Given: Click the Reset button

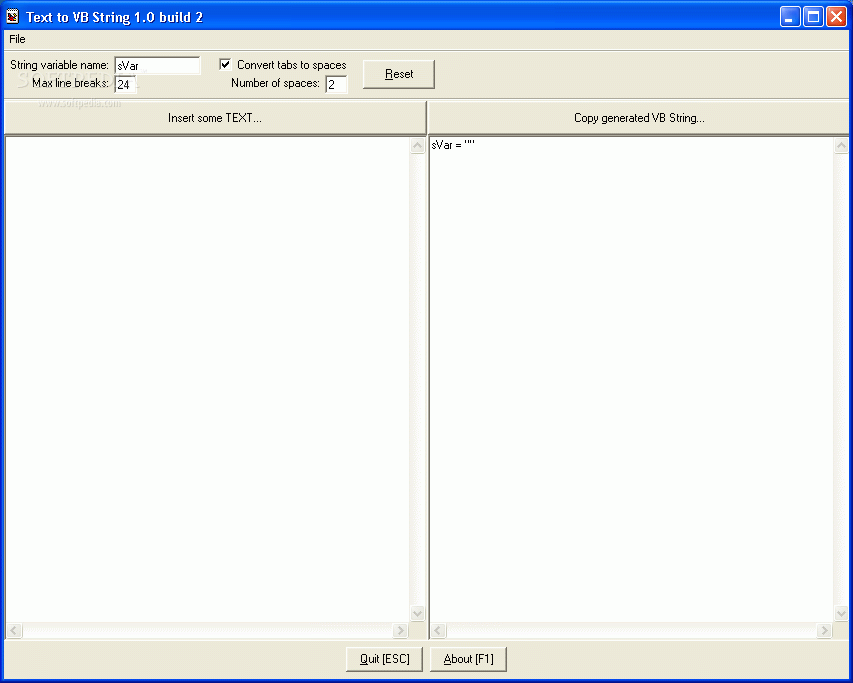Looking at the screenshot, I should [399, 74].
